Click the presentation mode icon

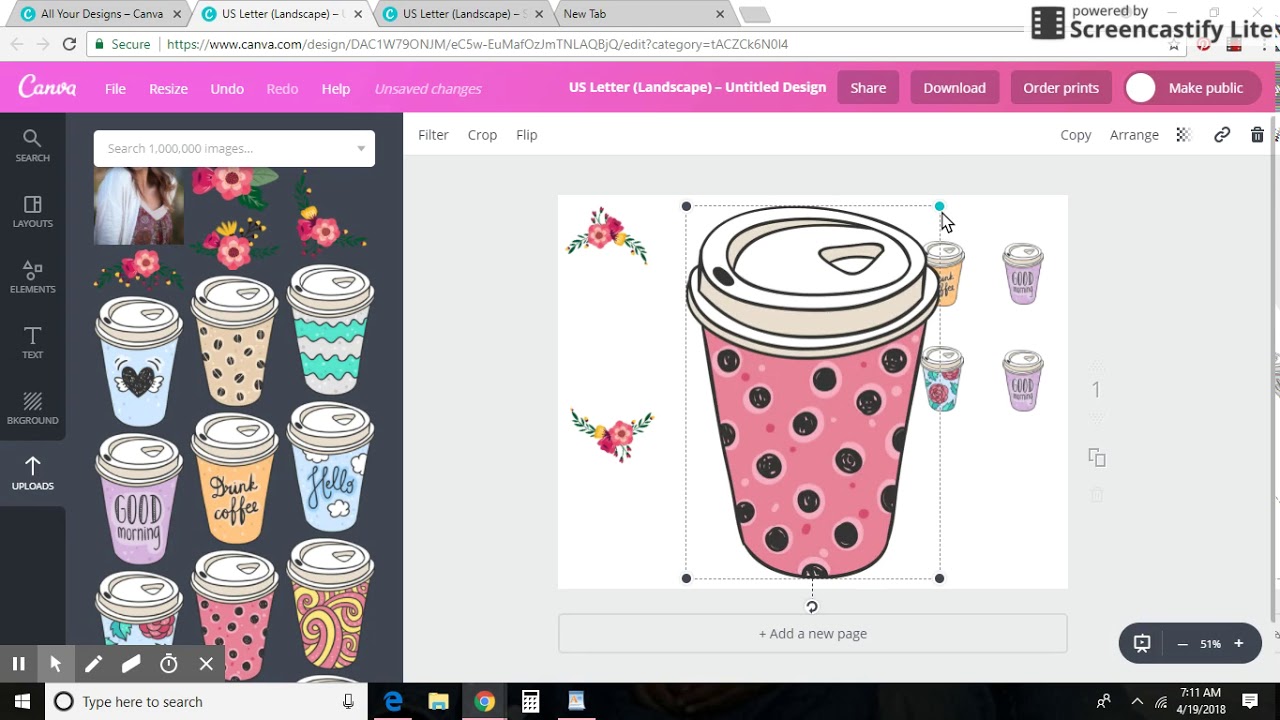[x=1142, y=643]
